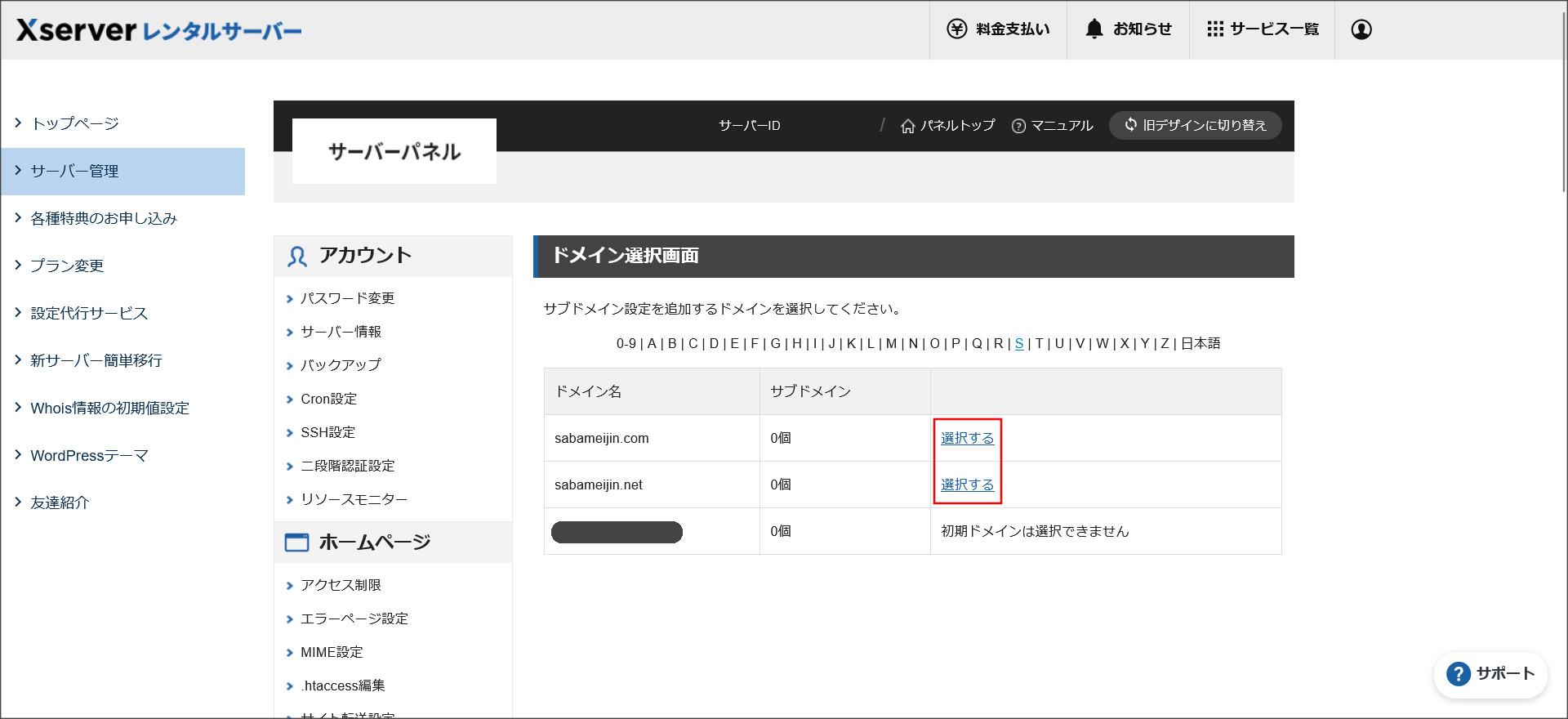
Task: Click the service list grid icon
Action: 1215,29
